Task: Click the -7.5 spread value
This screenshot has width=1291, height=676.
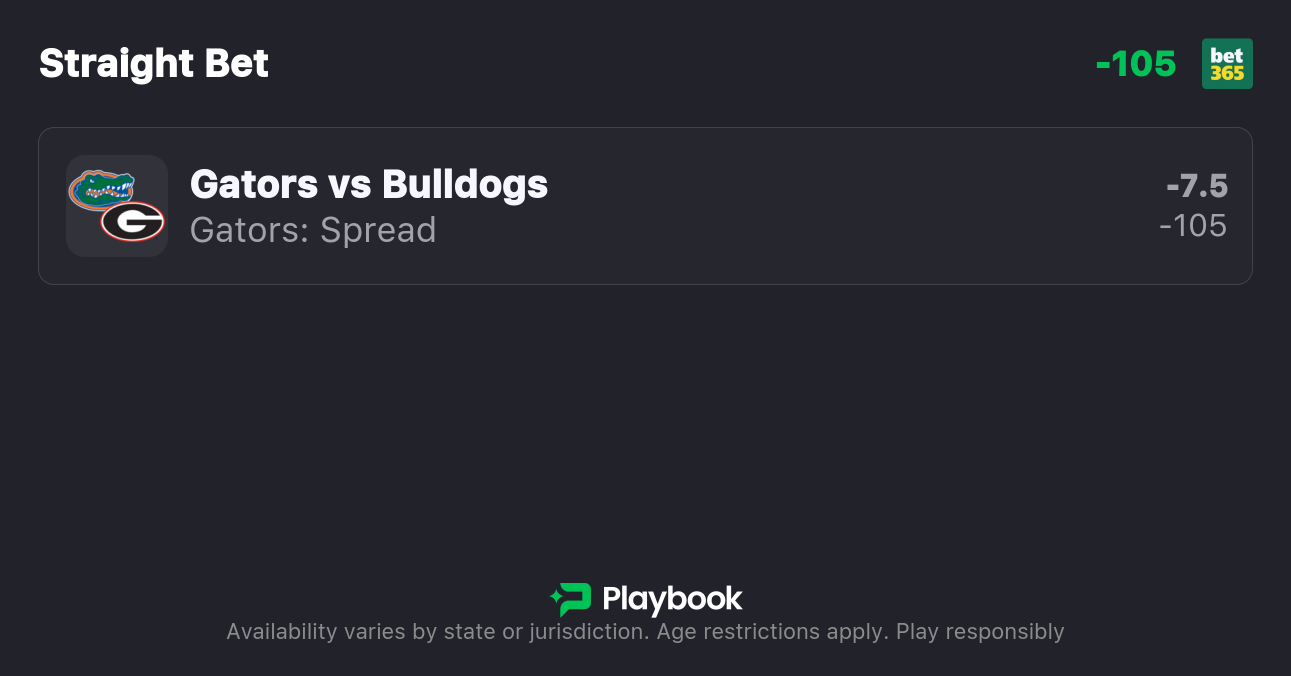Action: coord(1196,186)
